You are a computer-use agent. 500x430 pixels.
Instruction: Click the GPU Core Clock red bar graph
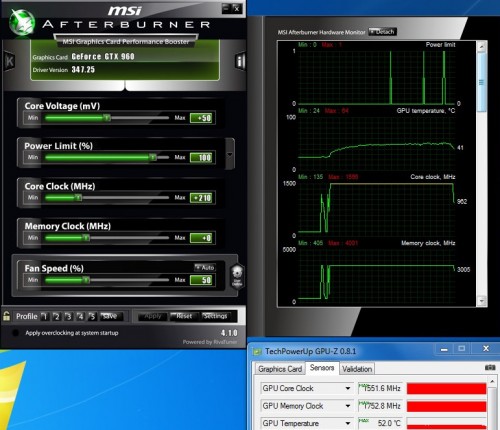point(447,388)
